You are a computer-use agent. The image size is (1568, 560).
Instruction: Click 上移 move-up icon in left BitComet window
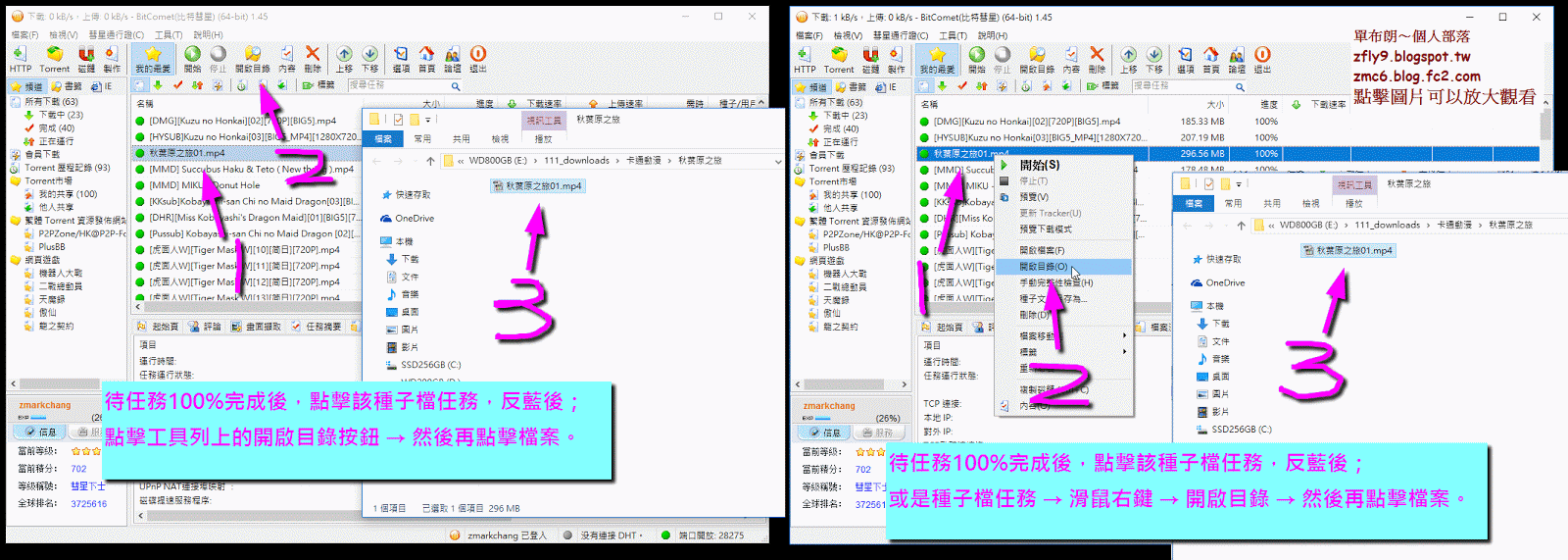pyautogui.click(x=344, y=59)
